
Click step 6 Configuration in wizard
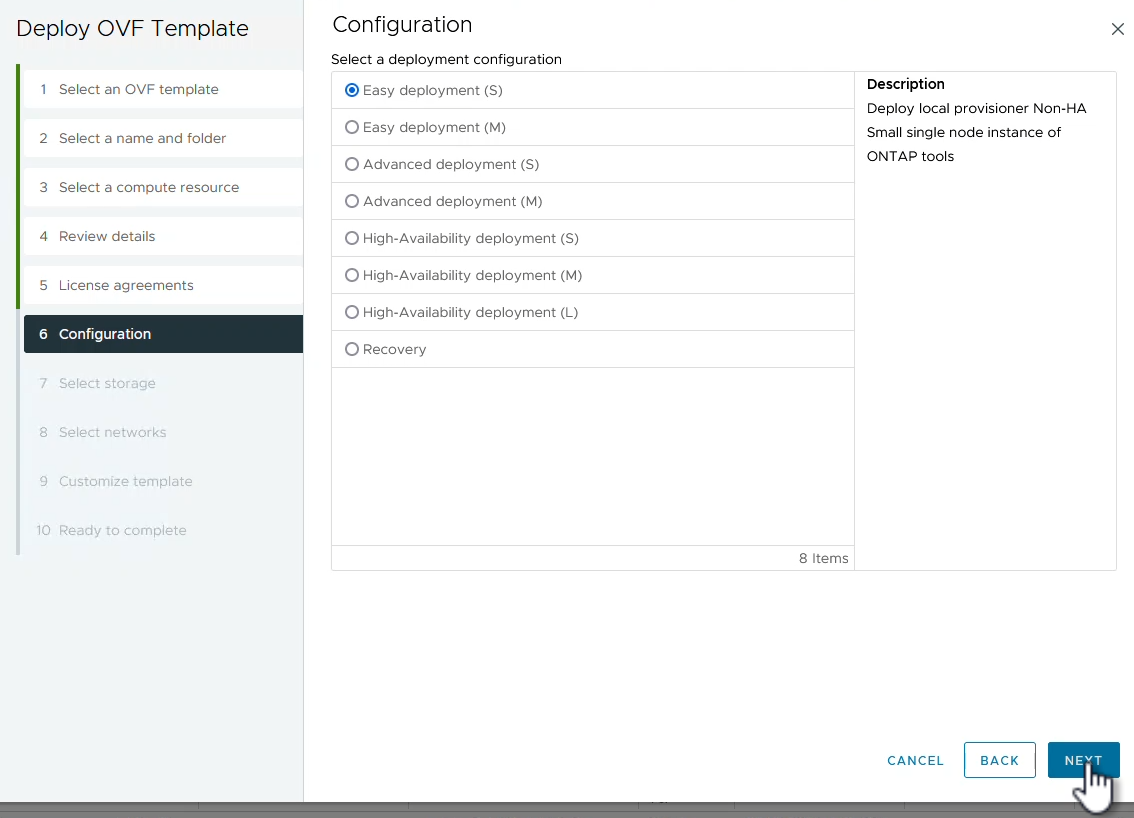[105, 334]
